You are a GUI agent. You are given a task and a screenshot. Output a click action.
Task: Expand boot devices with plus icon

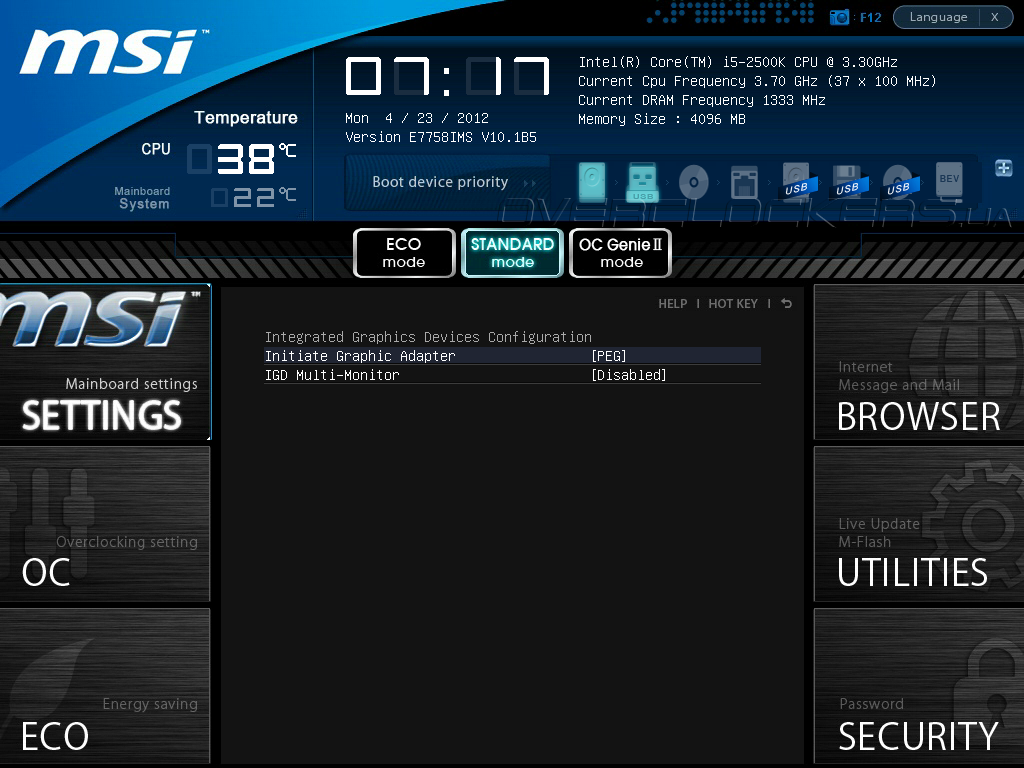pyautogui.click(x=1004, y=168)
